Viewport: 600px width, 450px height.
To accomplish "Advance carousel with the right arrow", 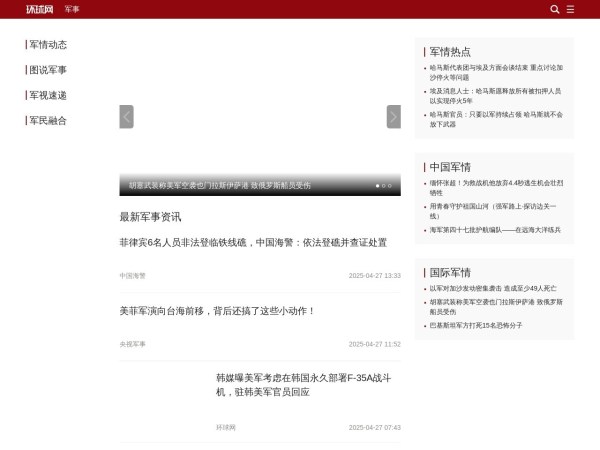I will (393, 117).
